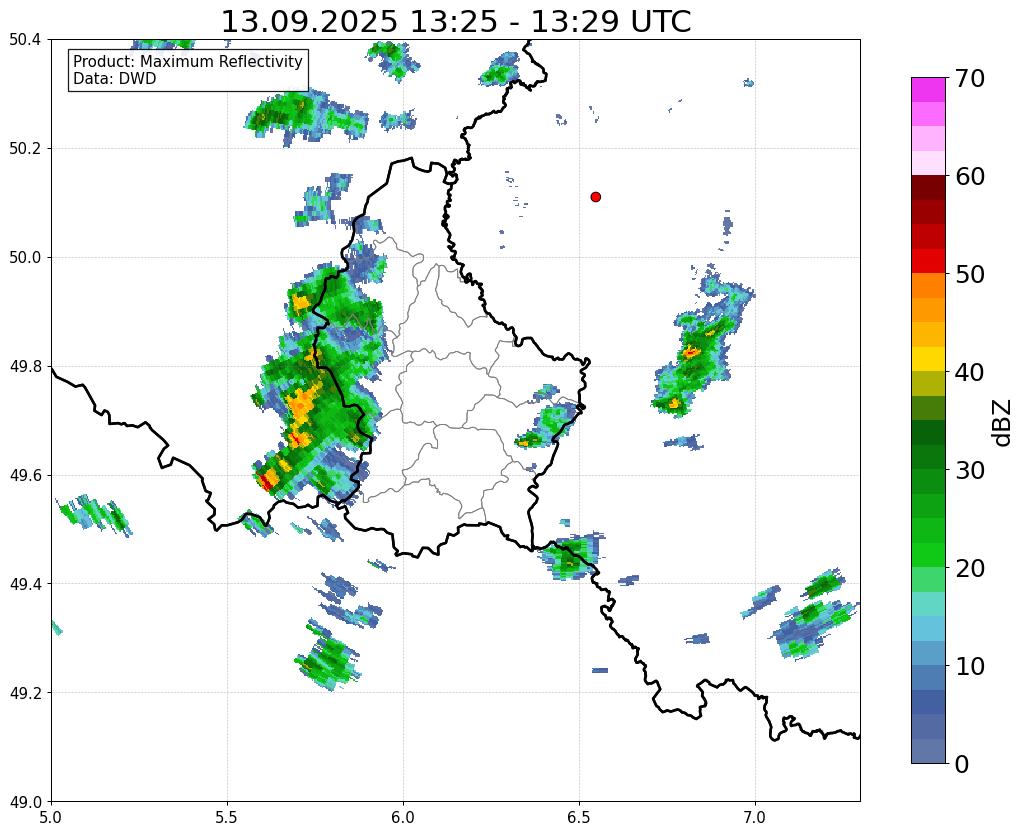Click the longitude axis label 5.5

[227, 817]
